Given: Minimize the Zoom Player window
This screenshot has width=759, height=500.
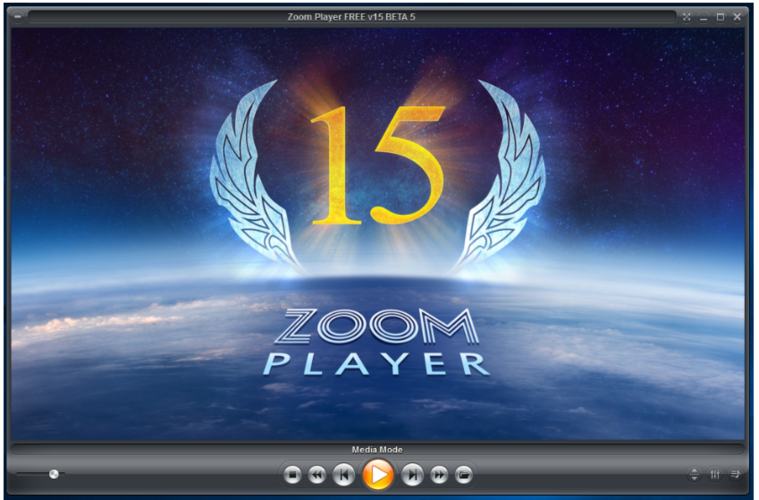Looking at the screenshot, I should (703, 17).
